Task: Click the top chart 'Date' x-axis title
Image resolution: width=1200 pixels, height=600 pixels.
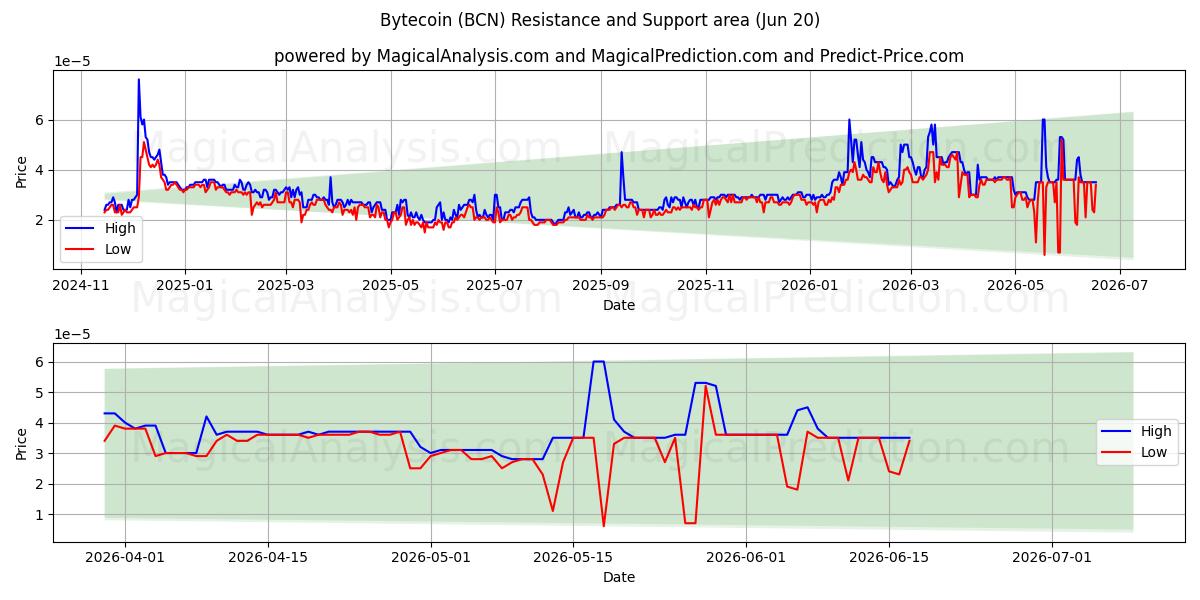Action: 619,305
